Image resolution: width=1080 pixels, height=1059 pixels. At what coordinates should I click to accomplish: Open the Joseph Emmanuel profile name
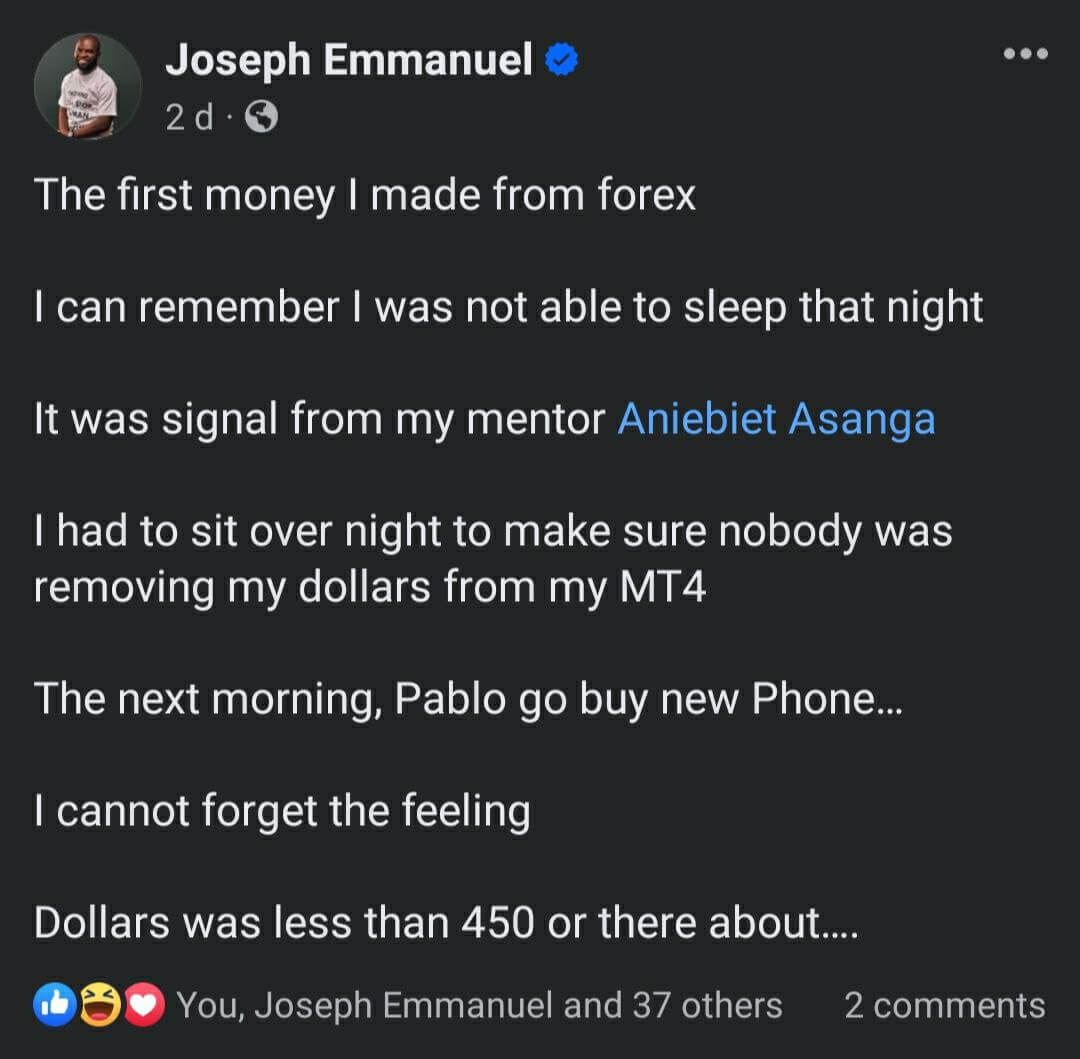pos(349,61)
